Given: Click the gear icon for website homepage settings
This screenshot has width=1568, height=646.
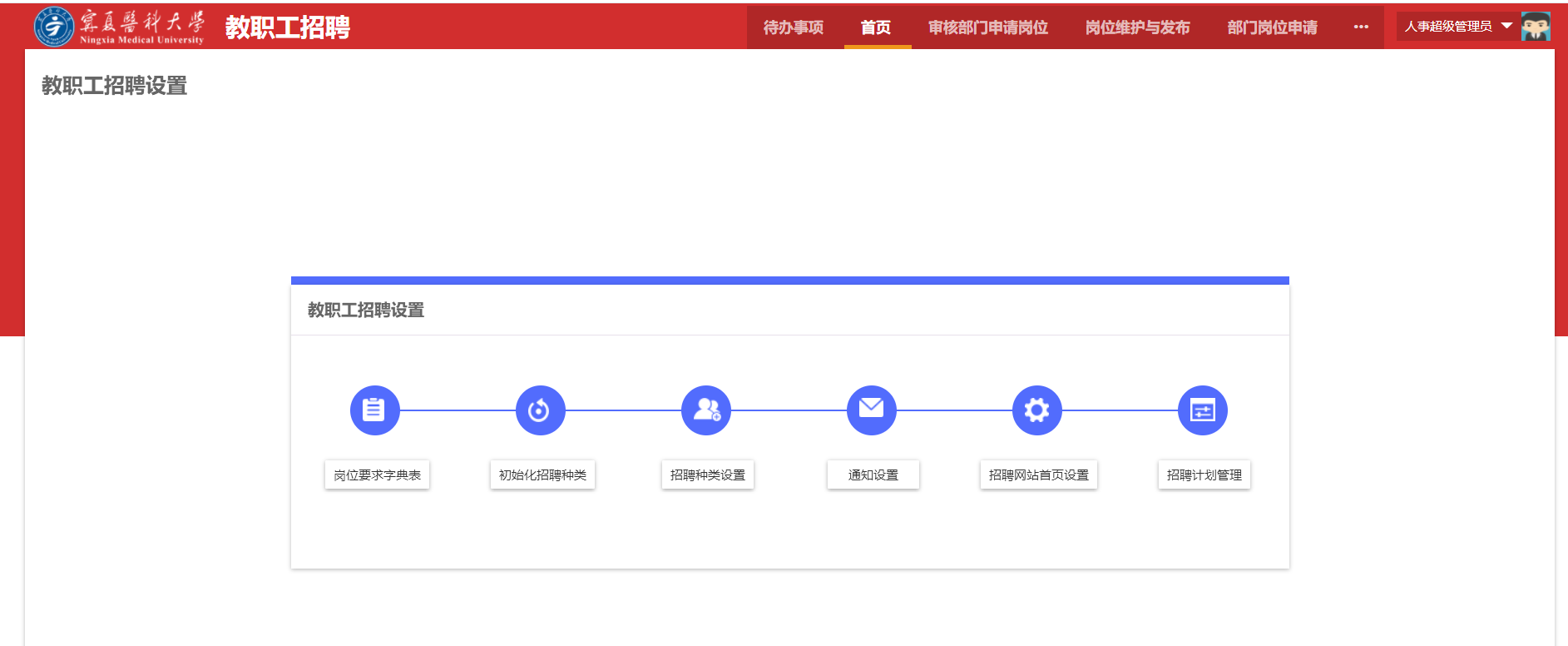Looking at the screenshot, I should pyautogui.click(x=1036, y=410).
